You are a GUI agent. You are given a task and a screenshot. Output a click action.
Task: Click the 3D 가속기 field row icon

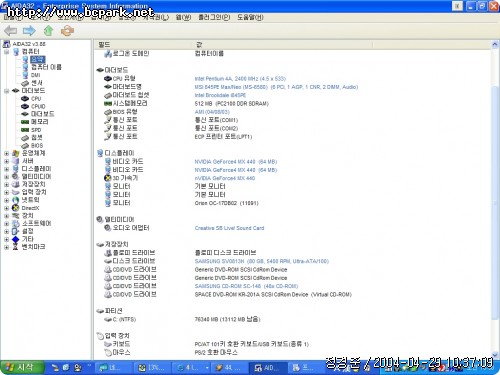107,178
